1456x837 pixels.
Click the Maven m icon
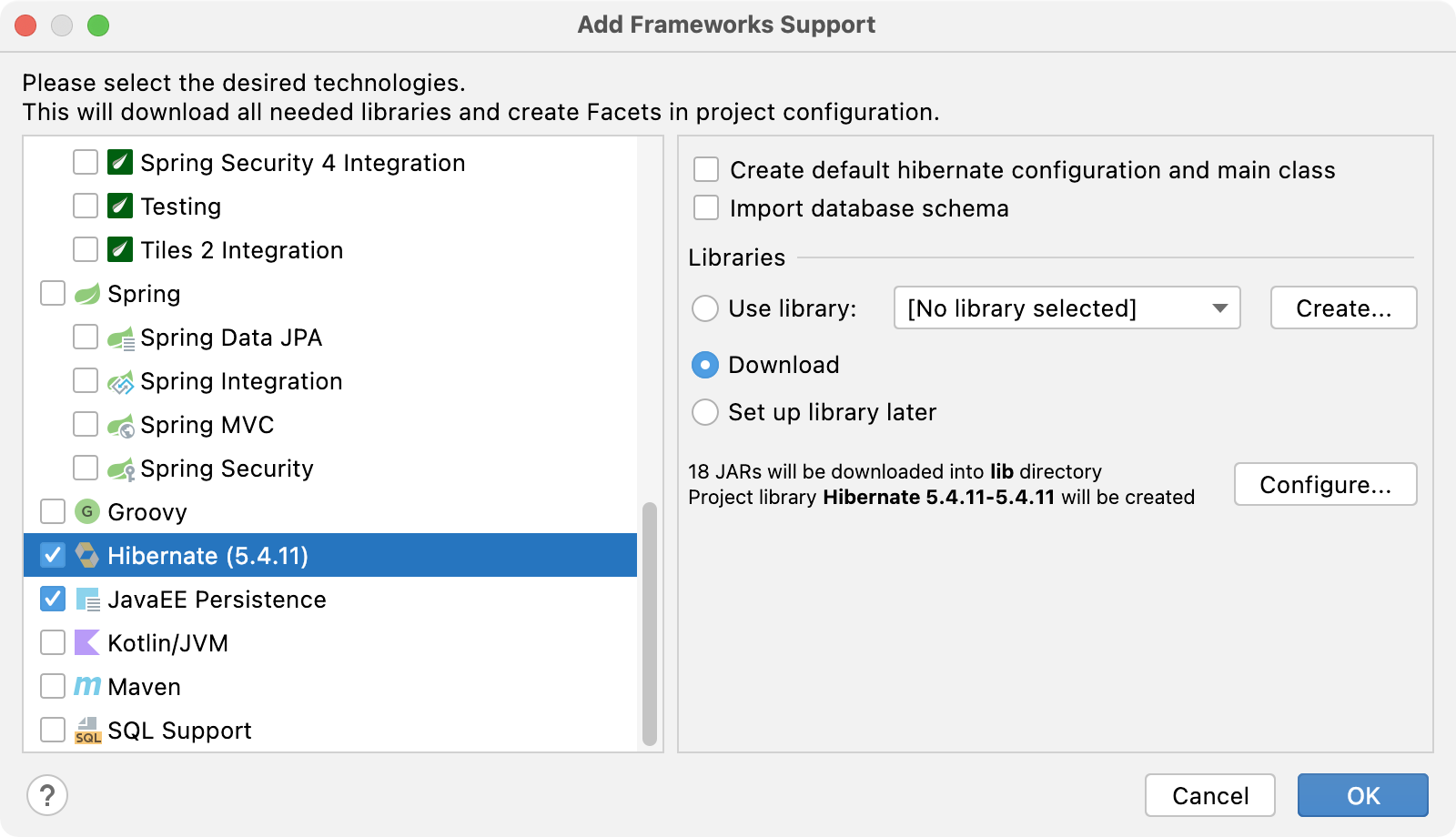coord(87,686)
